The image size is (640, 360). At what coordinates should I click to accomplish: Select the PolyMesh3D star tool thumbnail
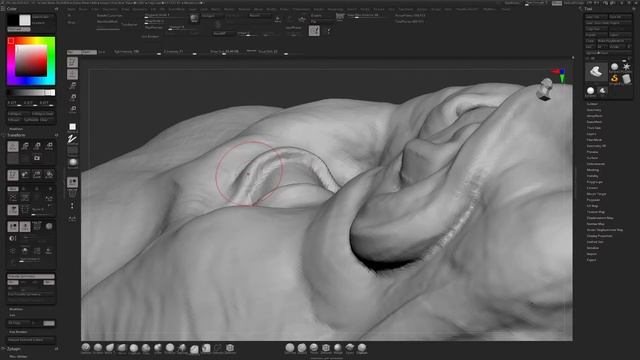point(627,67)
